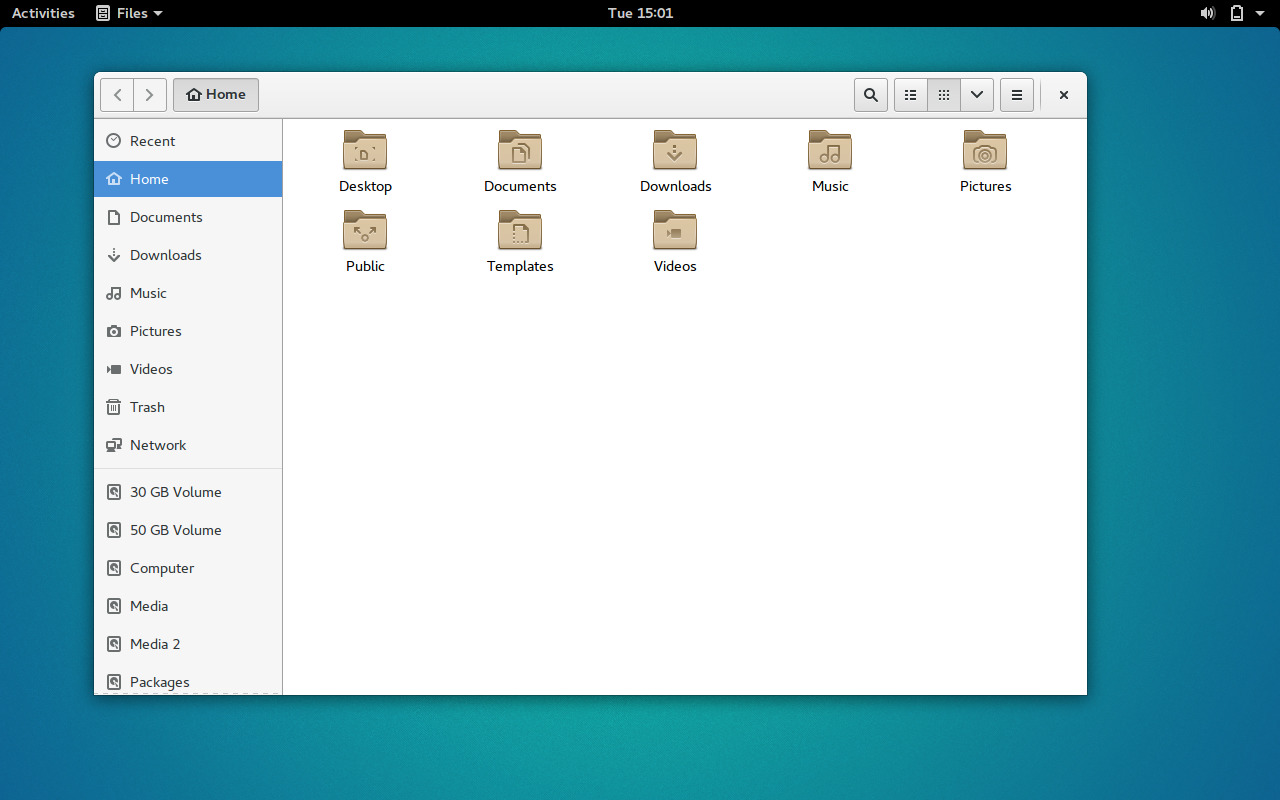Viewport: 1280px width, 800px height.
Task: Open the Files application menu
Action: (128, 13)
